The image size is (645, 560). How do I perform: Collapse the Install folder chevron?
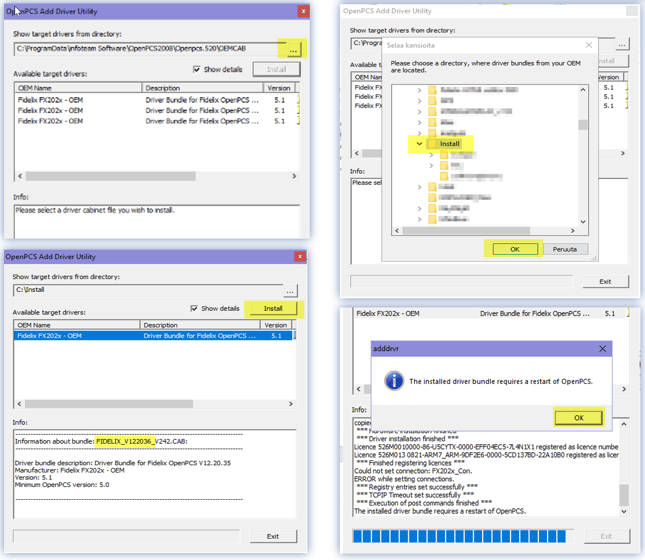[x=419, y=144]
